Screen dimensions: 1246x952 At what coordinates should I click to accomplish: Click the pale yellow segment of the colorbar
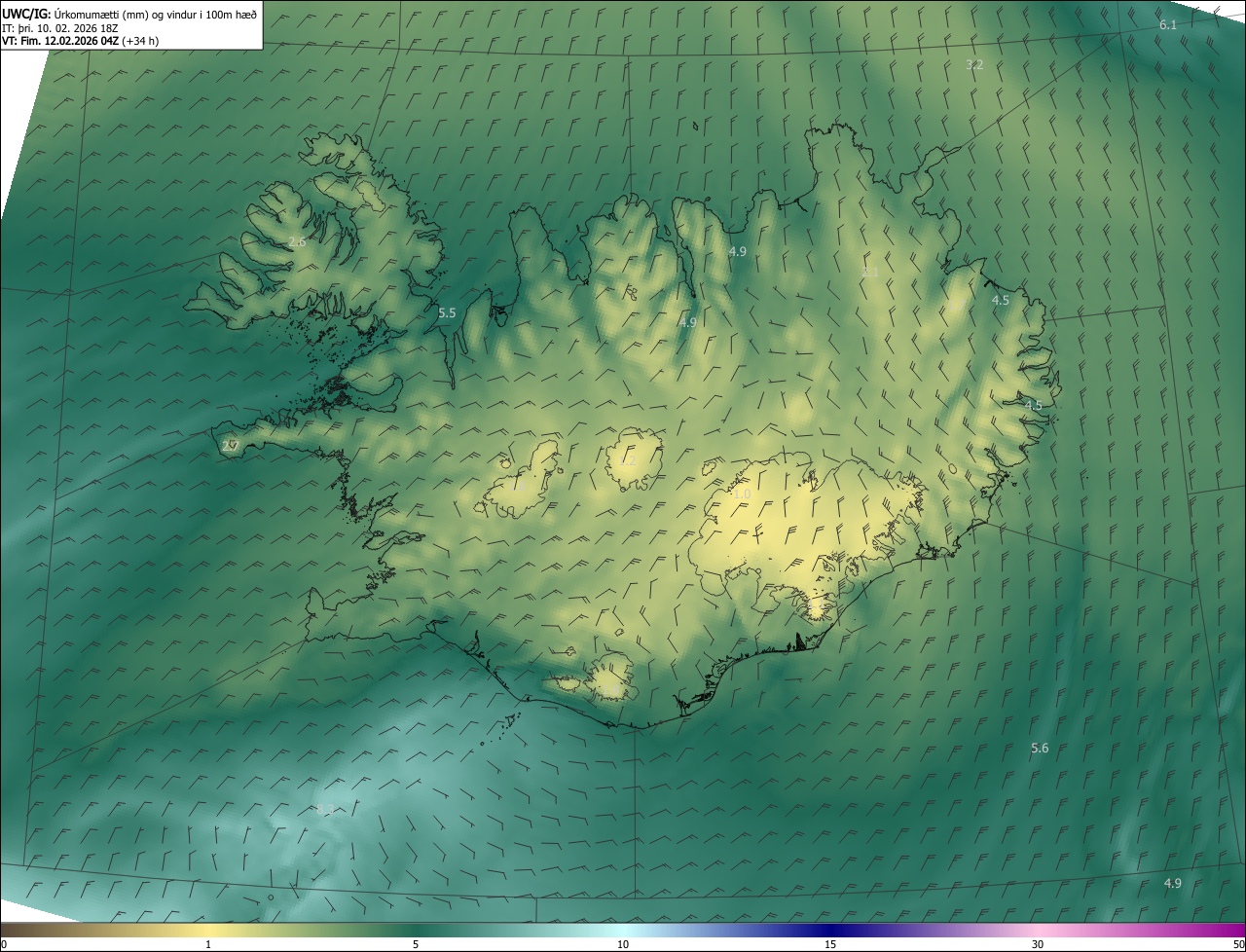tap(207, 931)
